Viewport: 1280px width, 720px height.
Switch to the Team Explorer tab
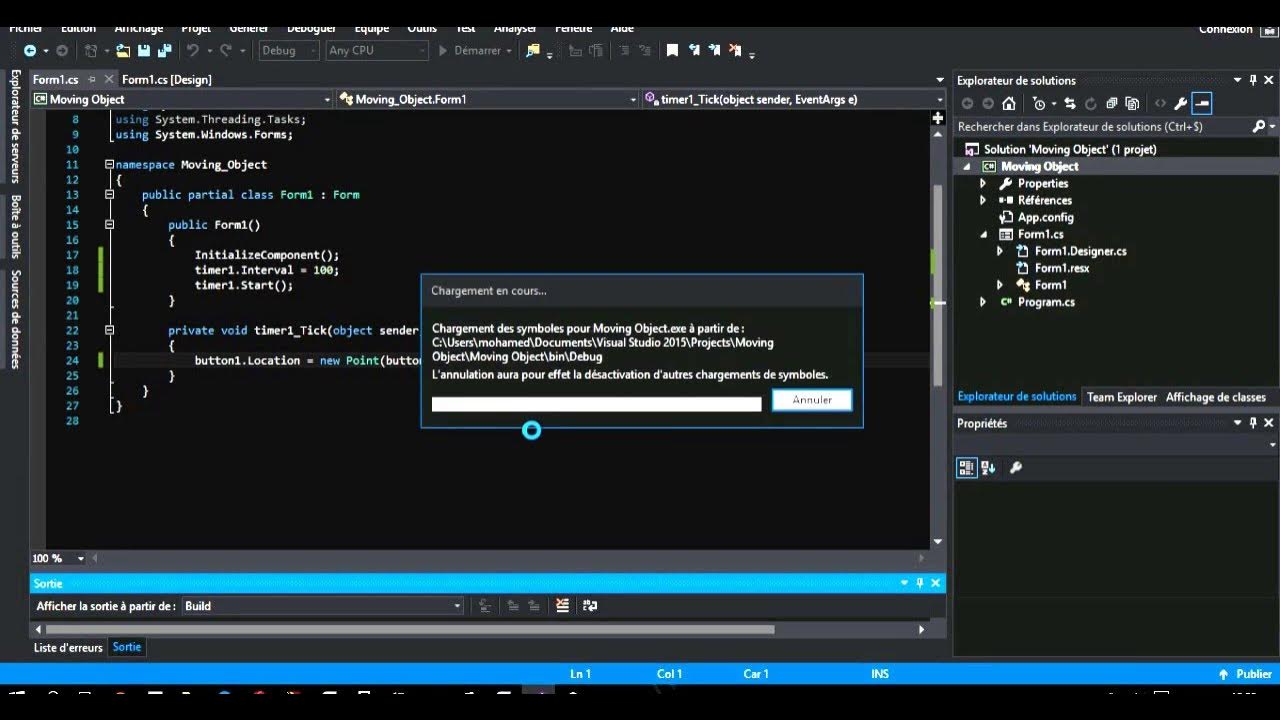(x=1122, y=397)
